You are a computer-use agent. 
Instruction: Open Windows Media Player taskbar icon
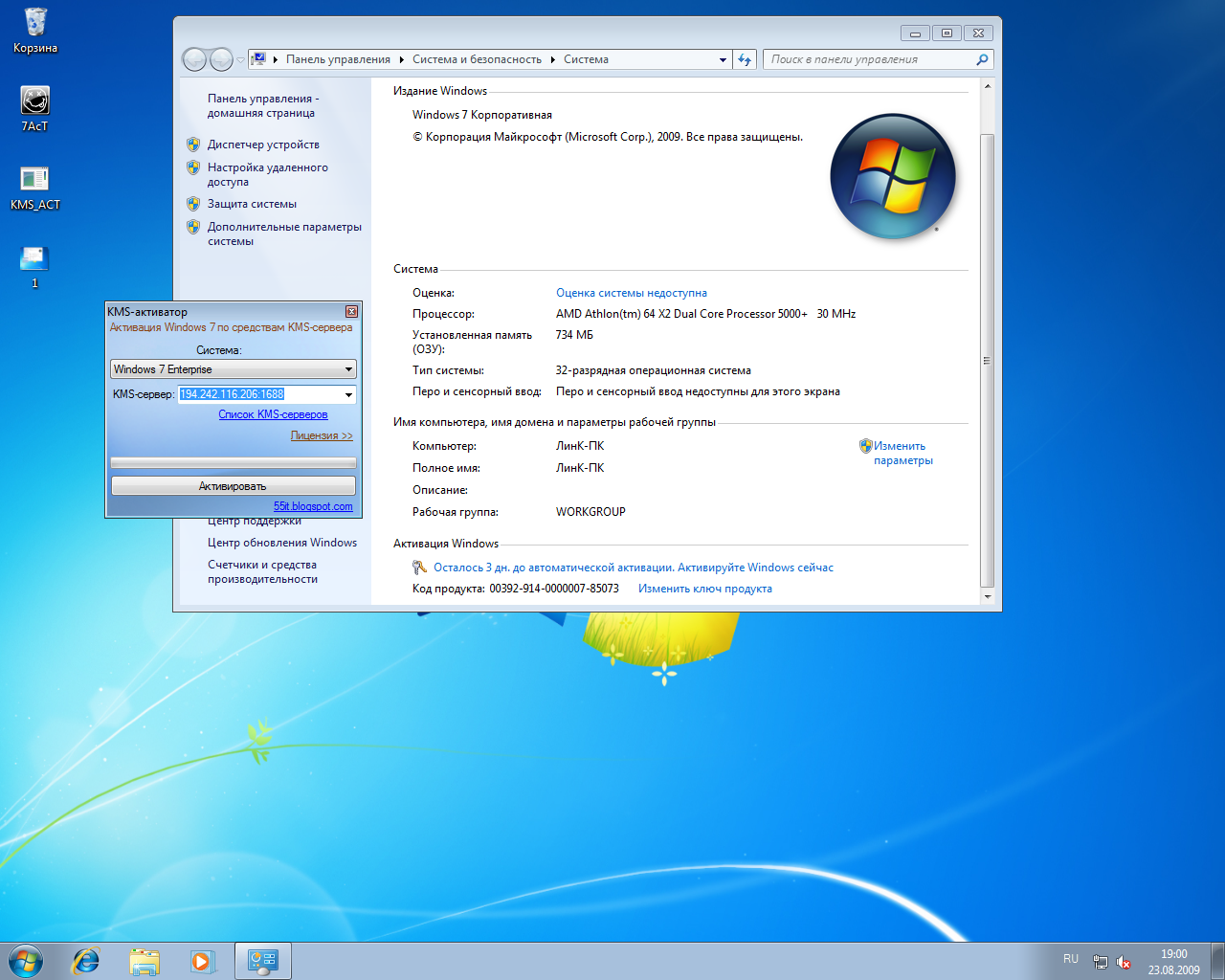[202, 961]
